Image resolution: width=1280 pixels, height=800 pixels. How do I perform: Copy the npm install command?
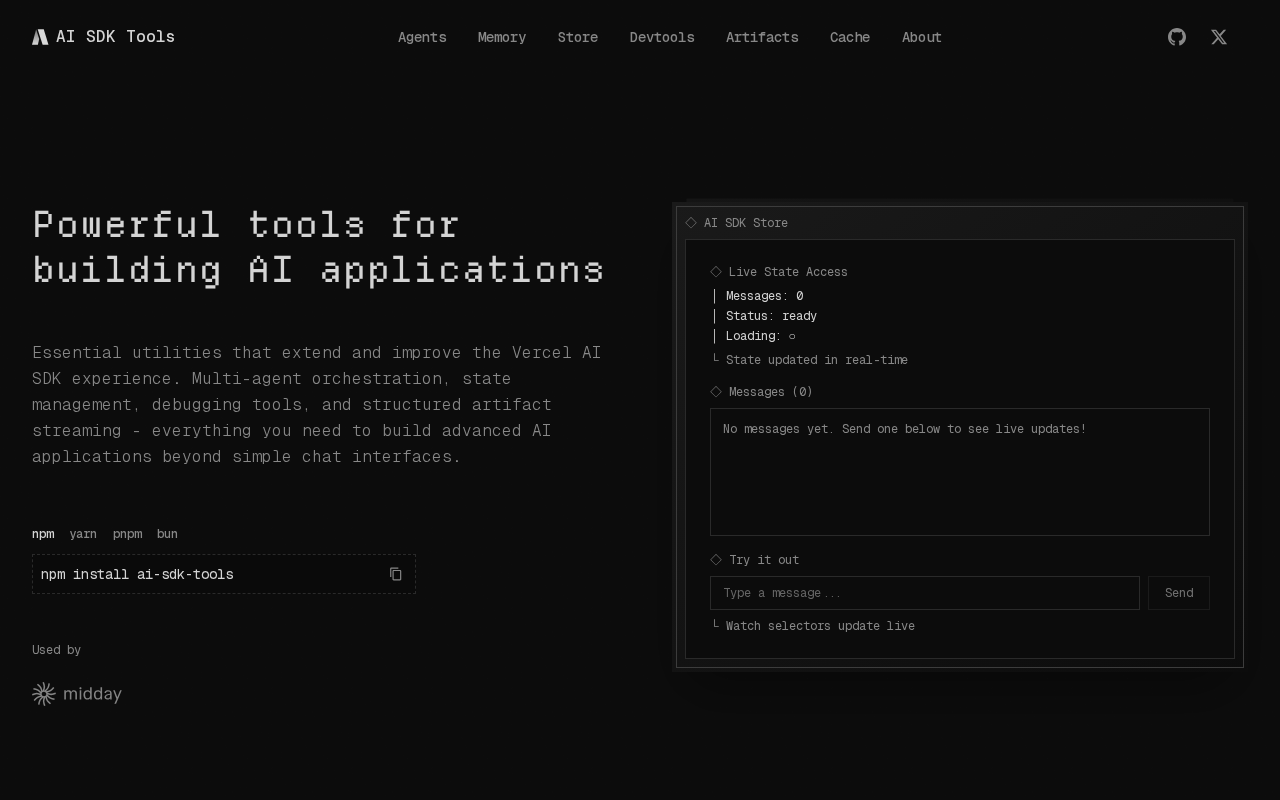pos(396,574)
